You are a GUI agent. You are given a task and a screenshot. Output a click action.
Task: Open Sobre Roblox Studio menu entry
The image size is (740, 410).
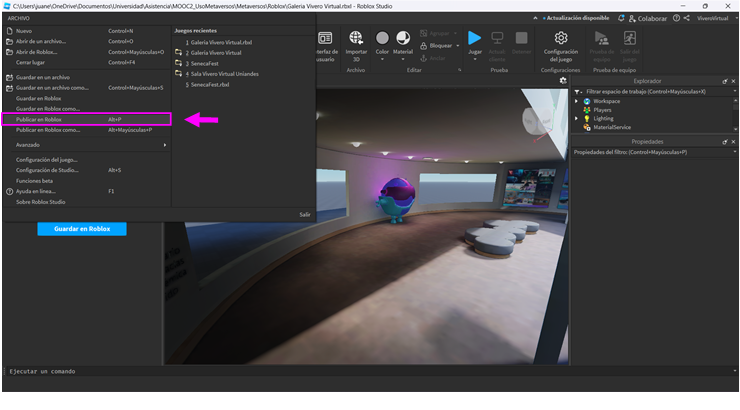pos(87,201)
